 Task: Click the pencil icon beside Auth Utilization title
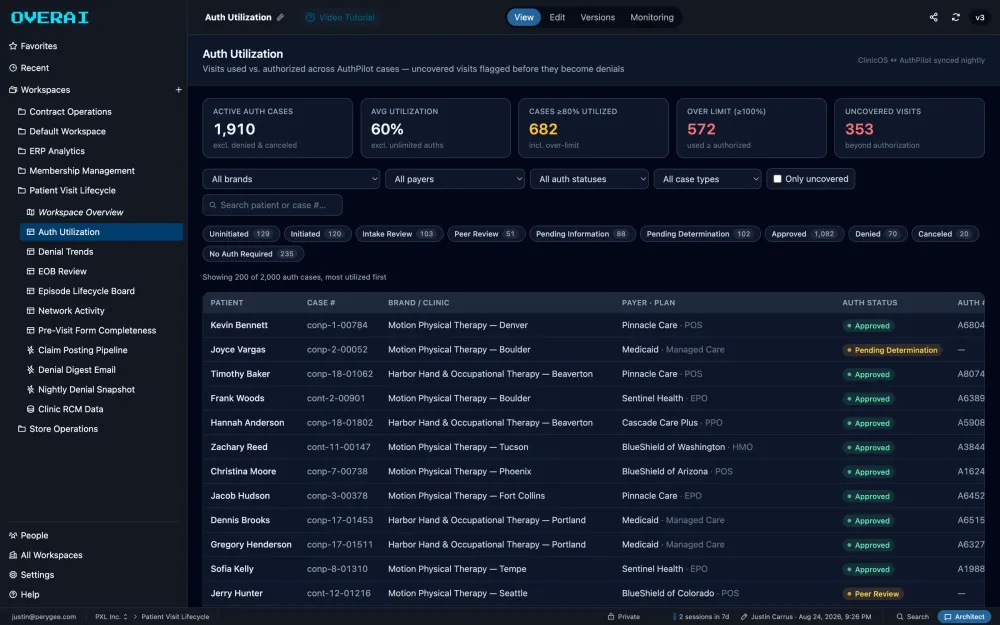[x=280, y=17]
